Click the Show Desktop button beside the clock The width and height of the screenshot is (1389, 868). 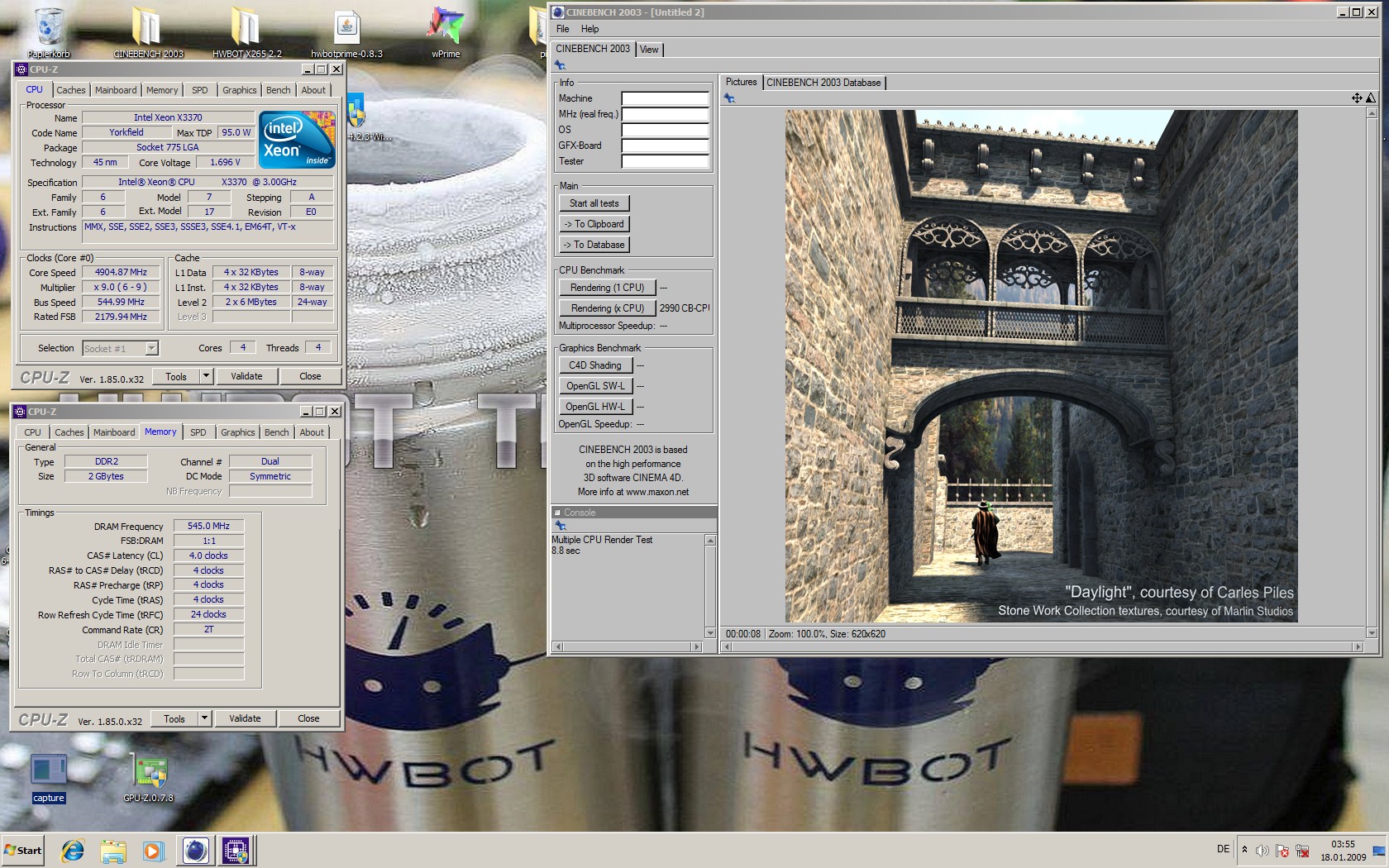click(1378, 851)
